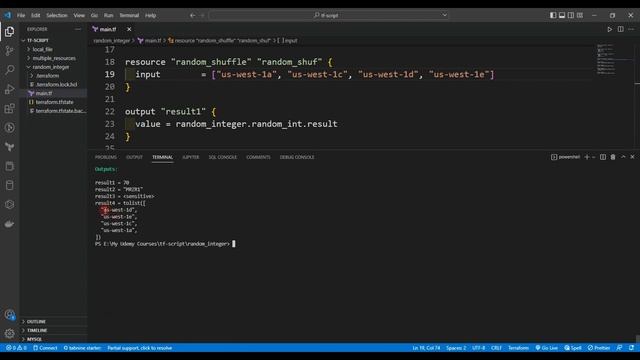Switch to the Output panel tab

point(134,157)
